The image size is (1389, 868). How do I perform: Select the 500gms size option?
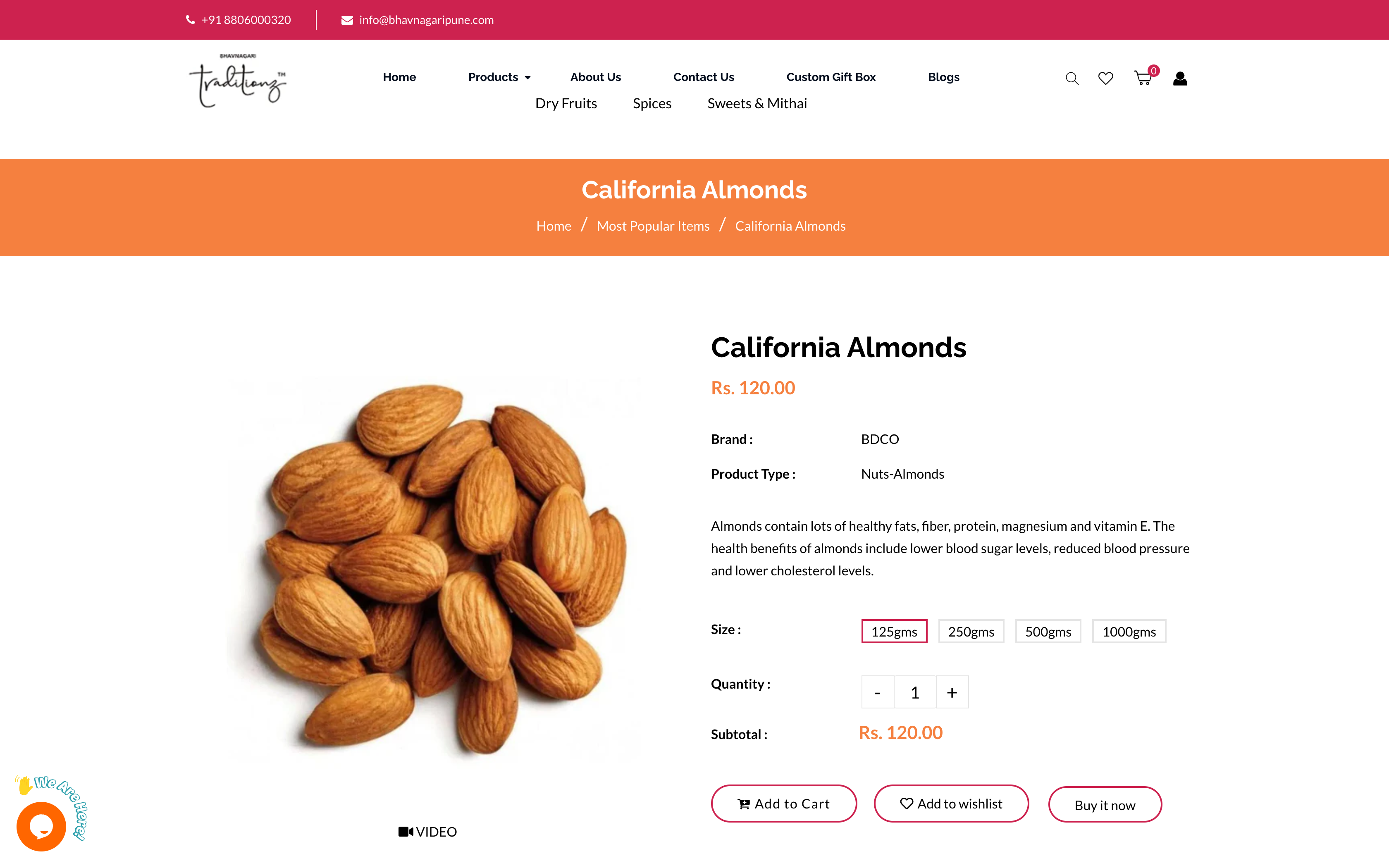tap(1048, 631)
